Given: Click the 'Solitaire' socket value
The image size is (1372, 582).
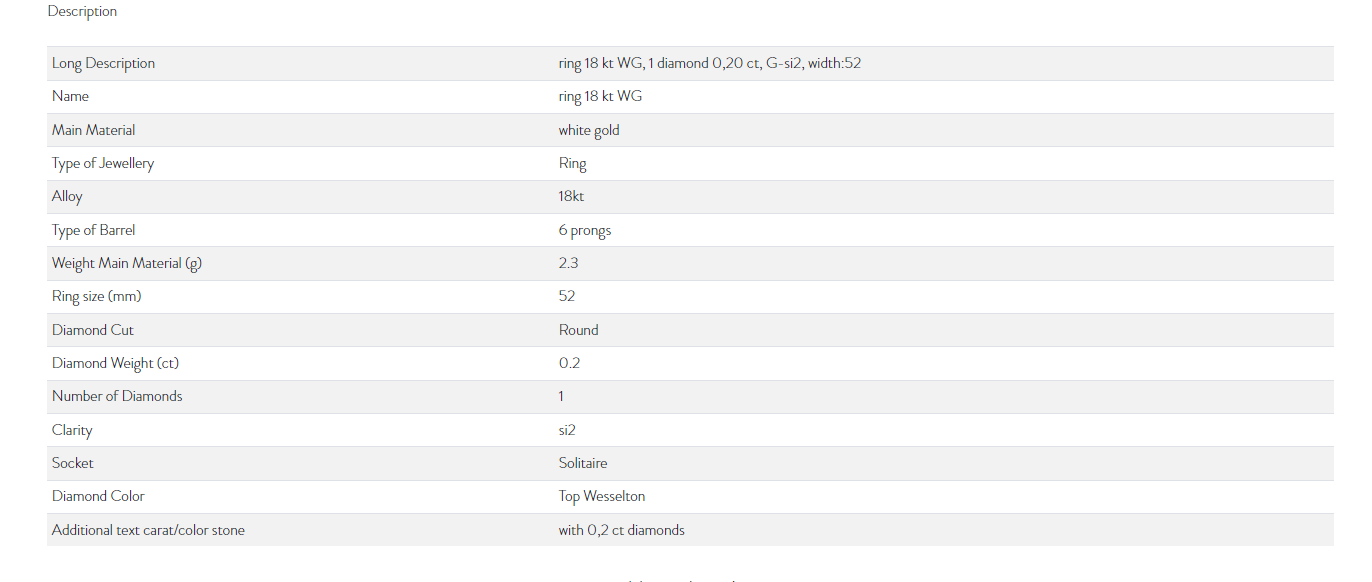Looking at the screenshot, I should tap(583, 463).
